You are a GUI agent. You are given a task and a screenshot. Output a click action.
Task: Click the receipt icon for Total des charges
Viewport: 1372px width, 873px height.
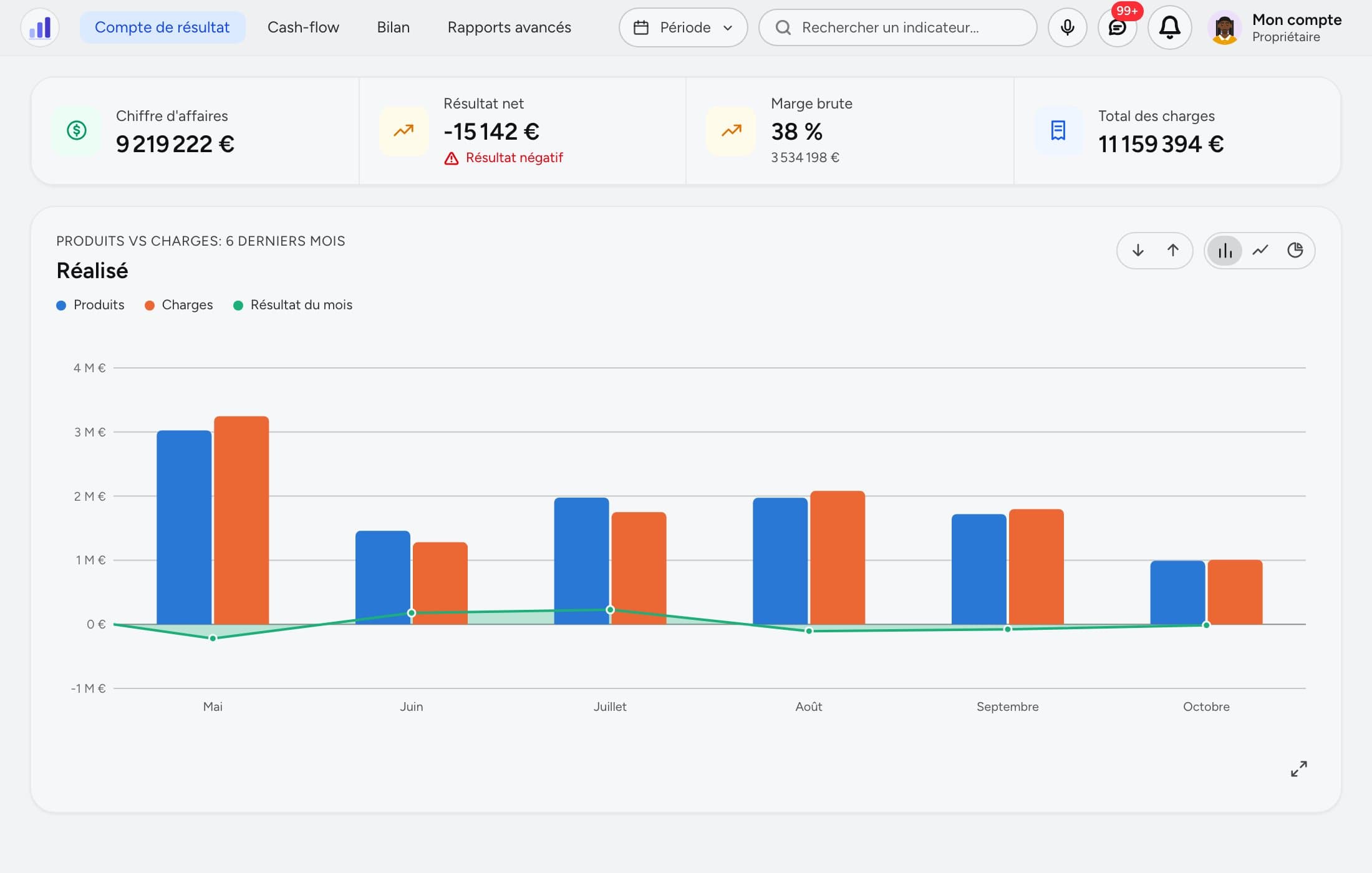(1058, 130)
